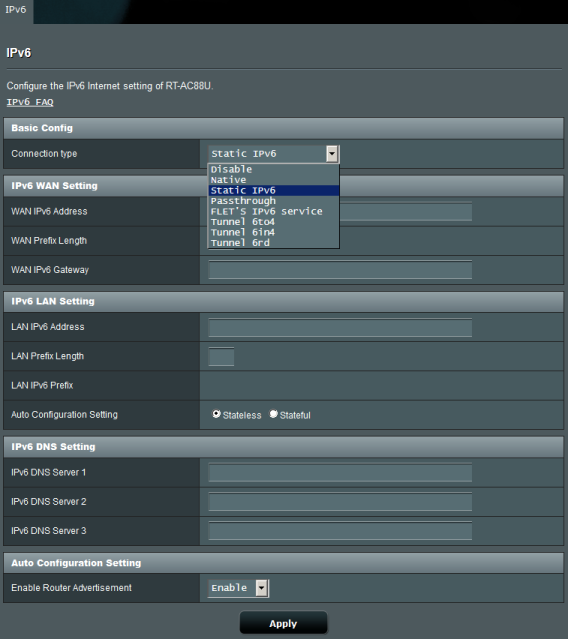Choose Native from connection type list
Viewport: 568px width, 639px height.
273,180
